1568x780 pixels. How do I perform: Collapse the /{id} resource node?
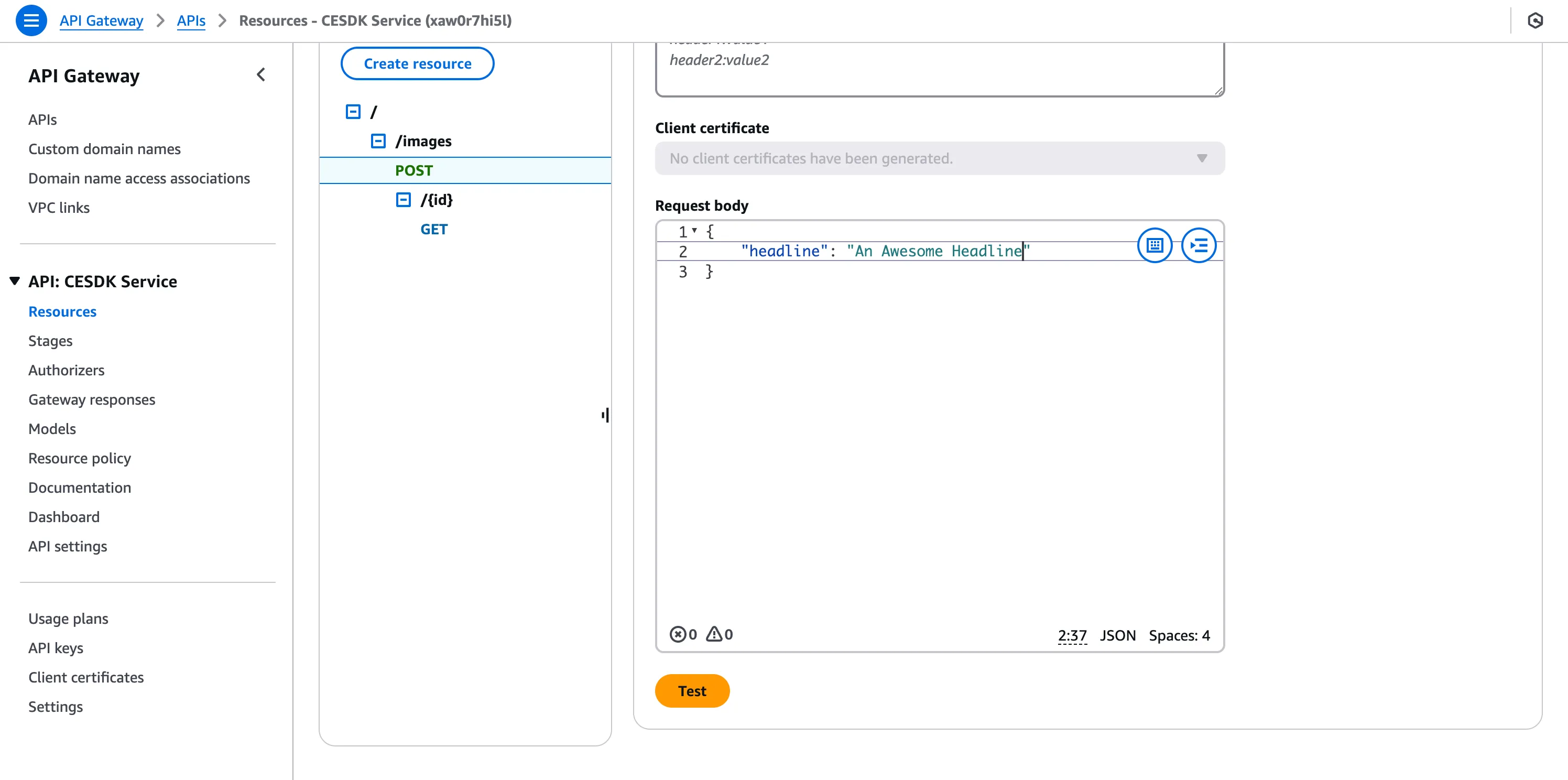tap(404, 200)
